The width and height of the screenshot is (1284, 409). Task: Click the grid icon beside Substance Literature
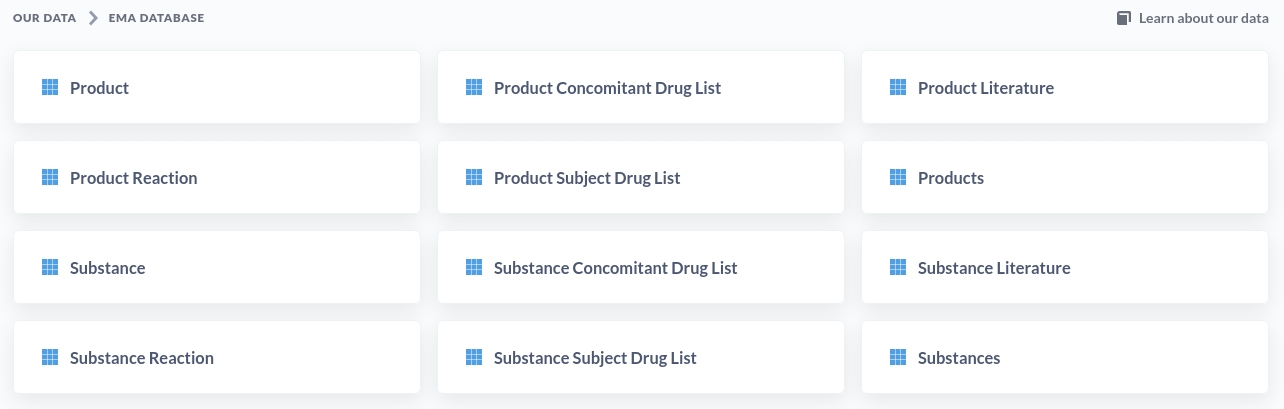point(898,267)
